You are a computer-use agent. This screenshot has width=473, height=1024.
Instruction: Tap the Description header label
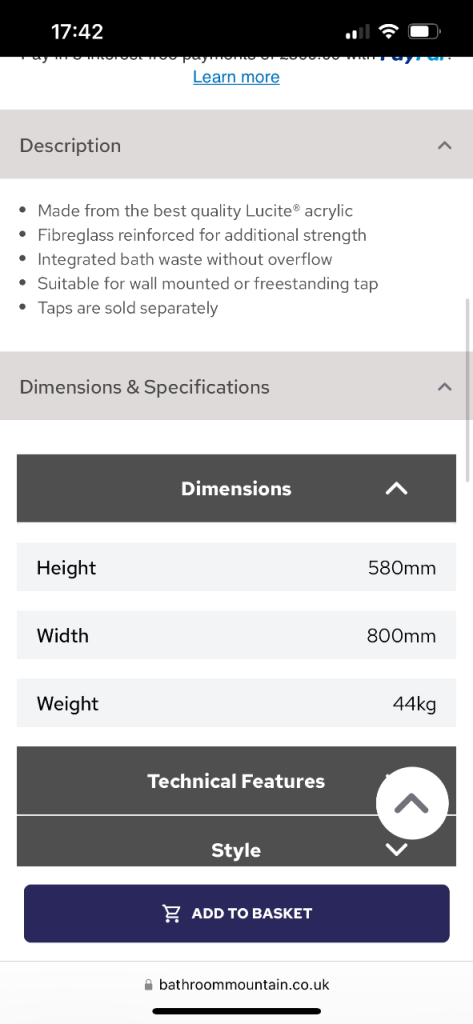(71, 145)
